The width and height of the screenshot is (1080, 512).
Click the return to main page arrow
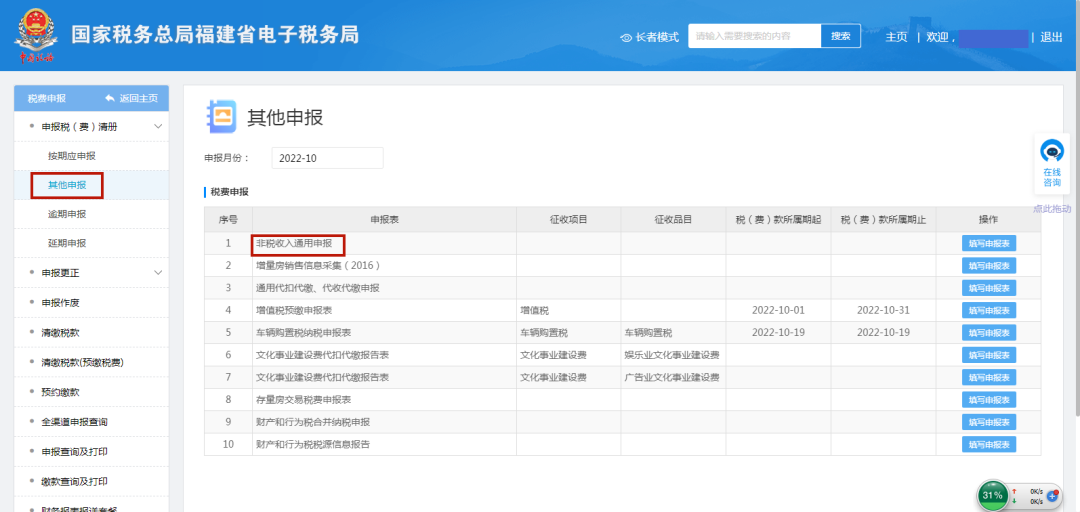110,98
